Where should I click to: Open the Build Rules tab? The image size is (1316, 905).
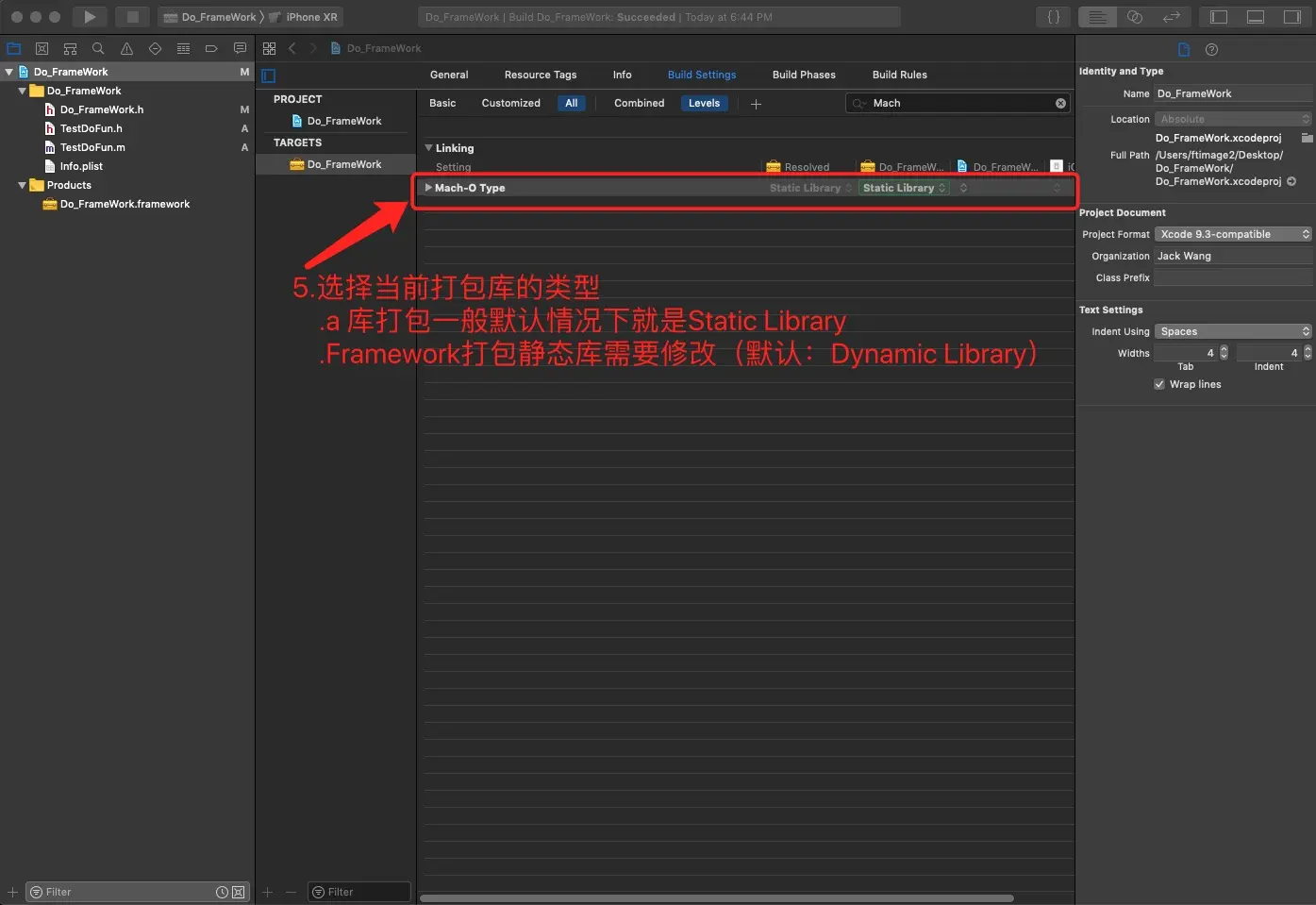900,75
